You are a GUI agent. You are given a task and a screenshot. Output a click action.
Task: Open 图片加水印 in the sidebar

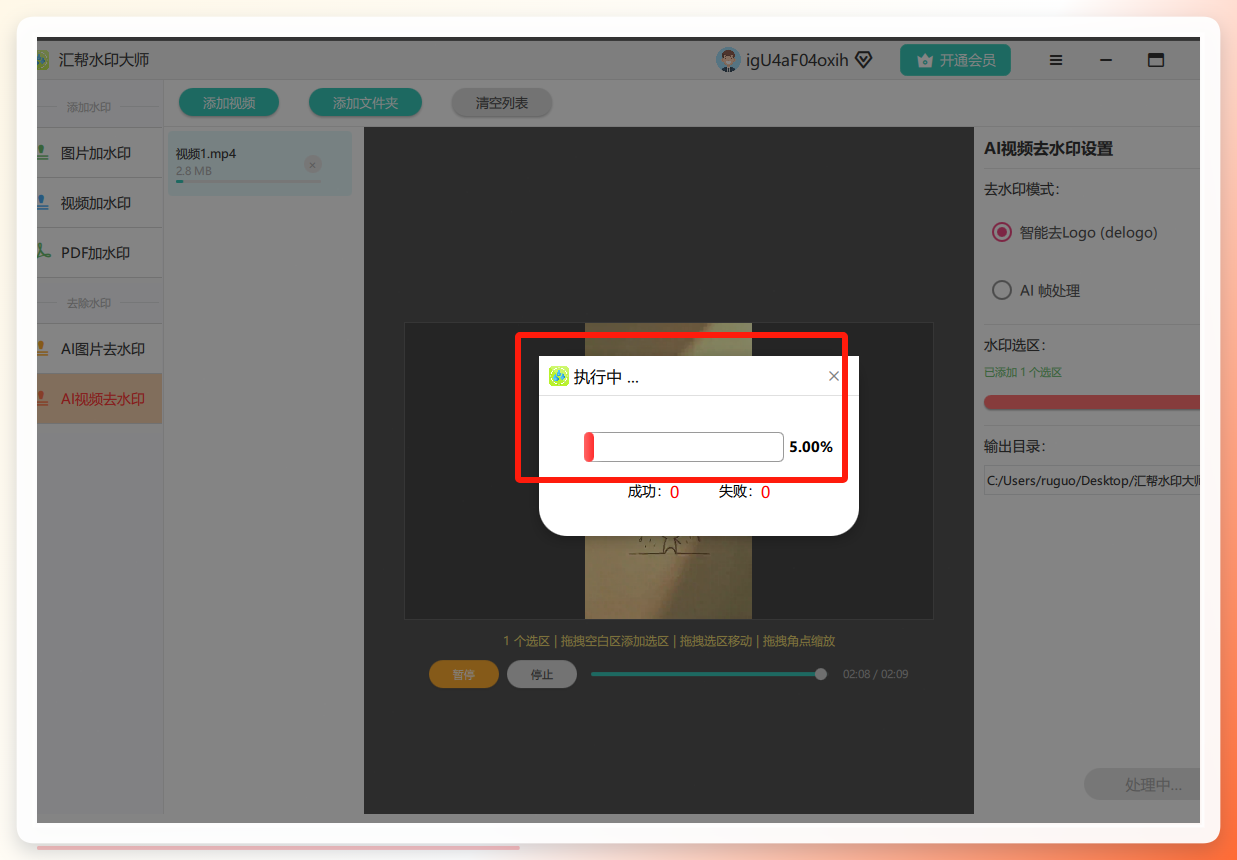[99, 153]
